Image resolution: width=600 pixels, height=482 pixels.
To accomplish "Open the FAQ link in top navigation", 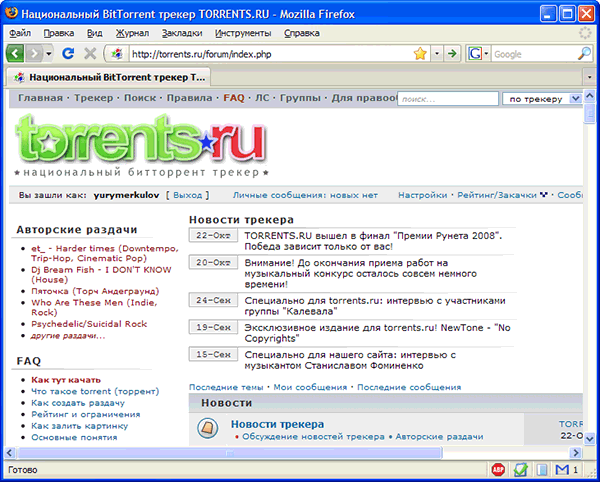I will [234, 98].
